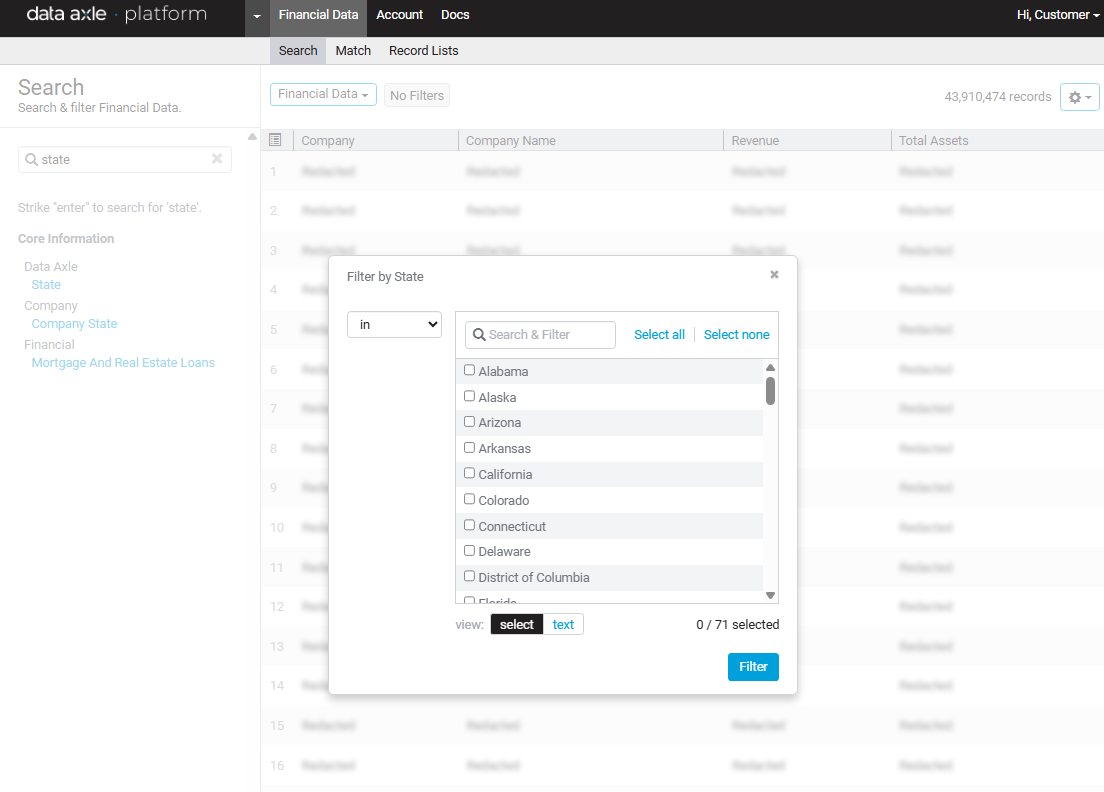Open the caret menu beside platform logo
The height and width of the screenshot is (792, 1104).
(x=257, y=16)
